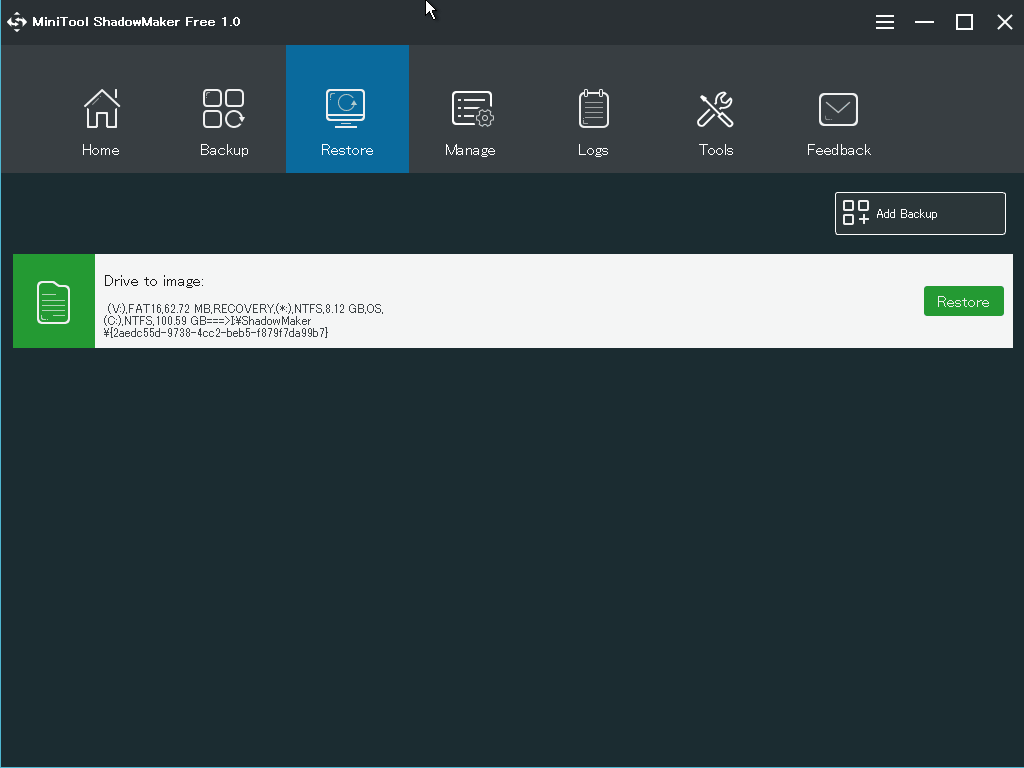Close the ShadowMaker window

pos(1004,22)
